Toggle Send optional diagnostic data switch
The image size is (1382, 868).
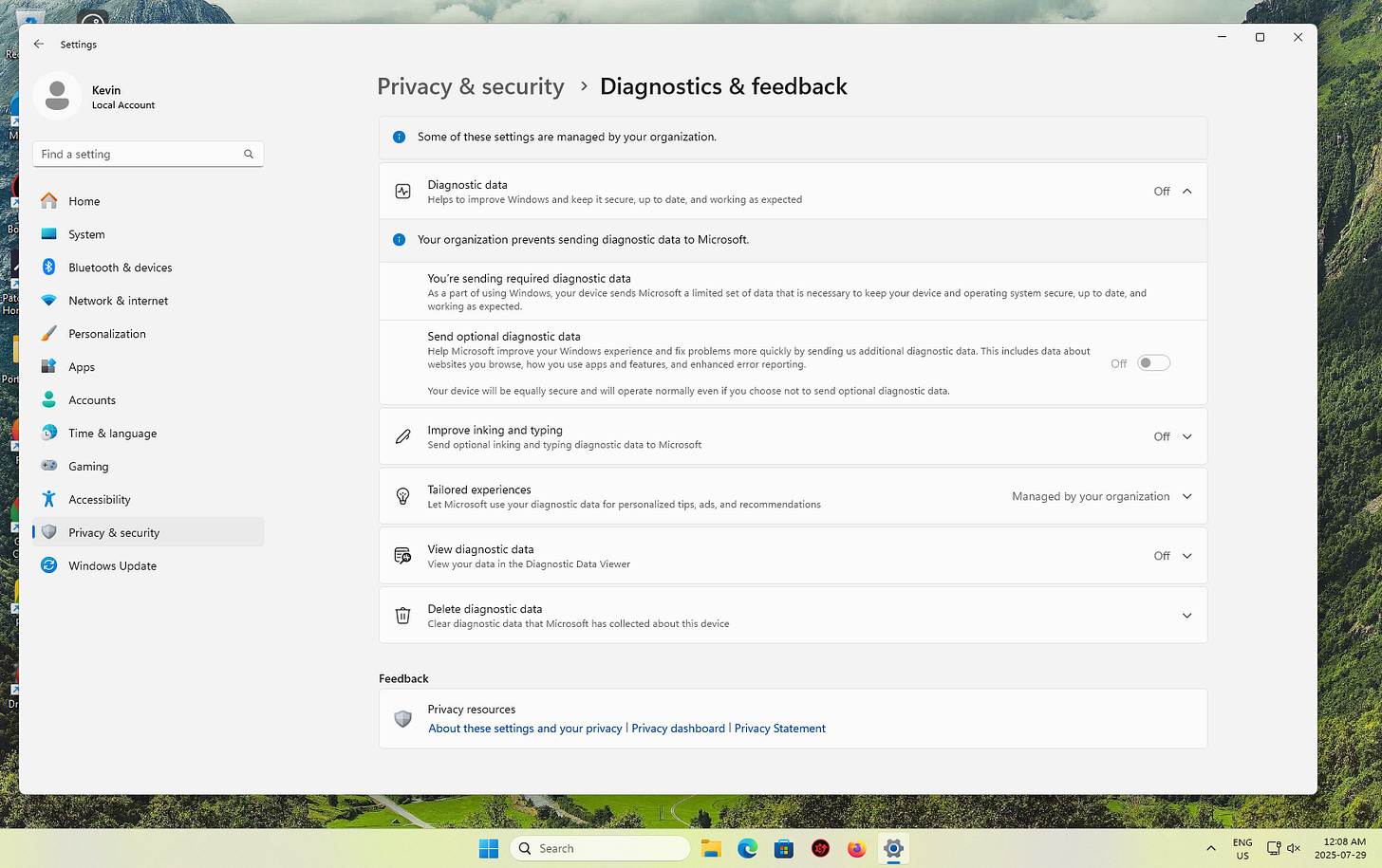tap(1153, 363)
